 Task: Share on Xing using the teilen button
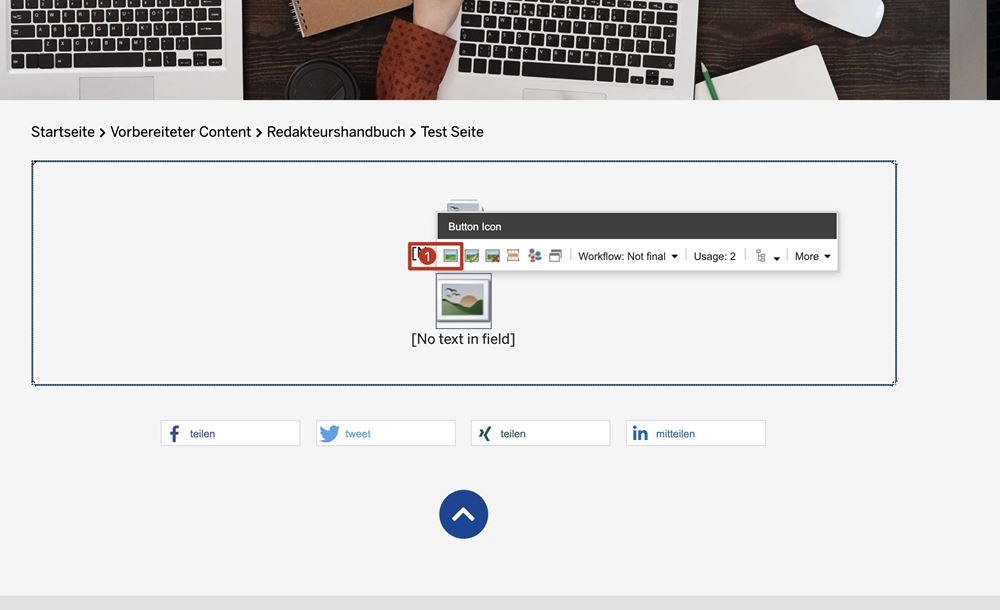(540, 433)
